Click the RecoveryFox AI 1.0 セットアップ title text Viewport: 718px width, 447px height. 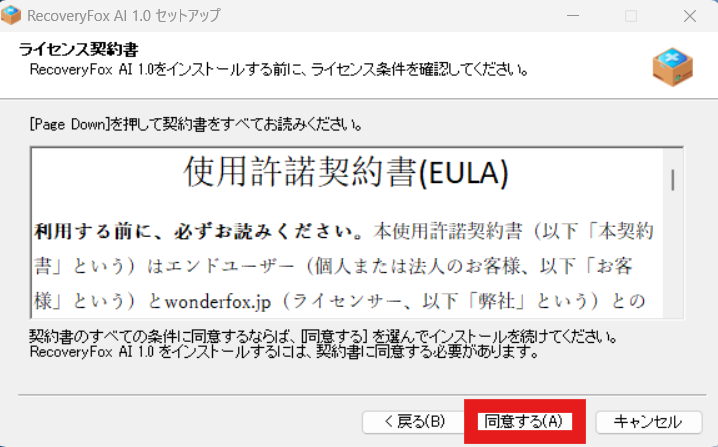pos(124,16)
